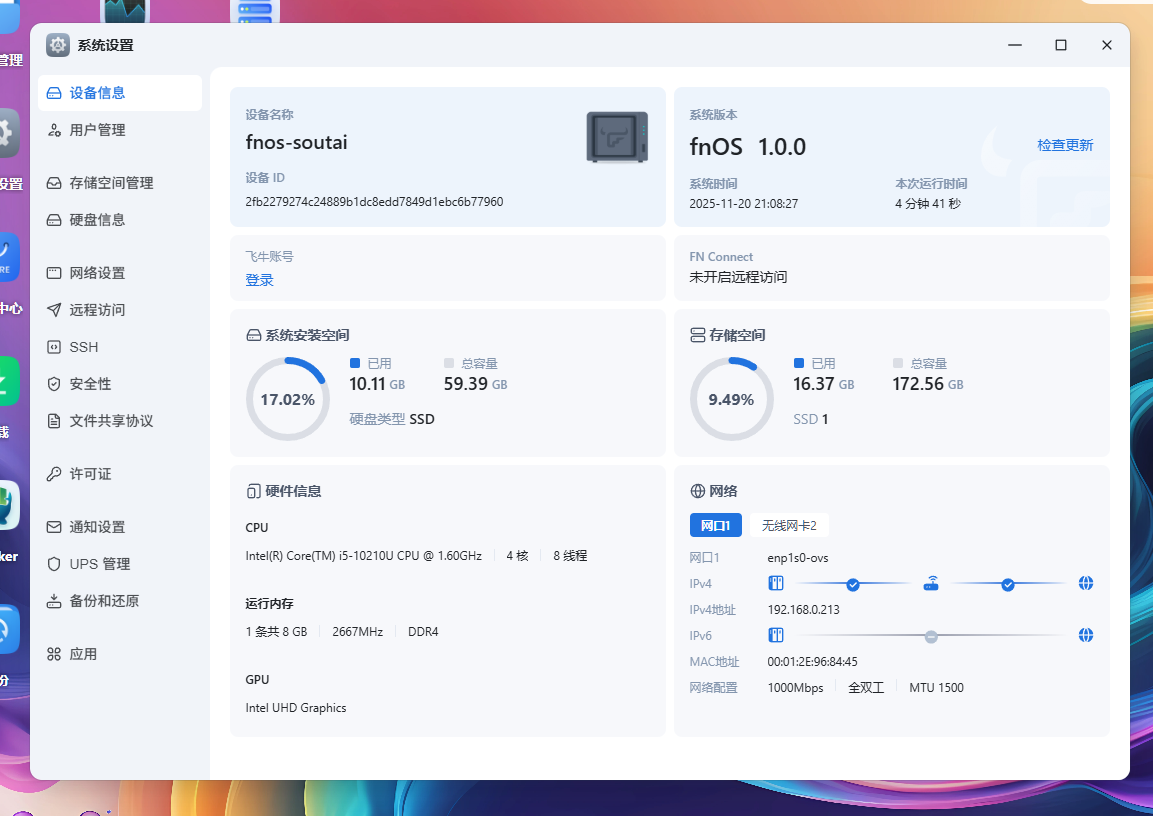Select the 网口1 tab
This screenshot has width=1153, height=816.
715,524
